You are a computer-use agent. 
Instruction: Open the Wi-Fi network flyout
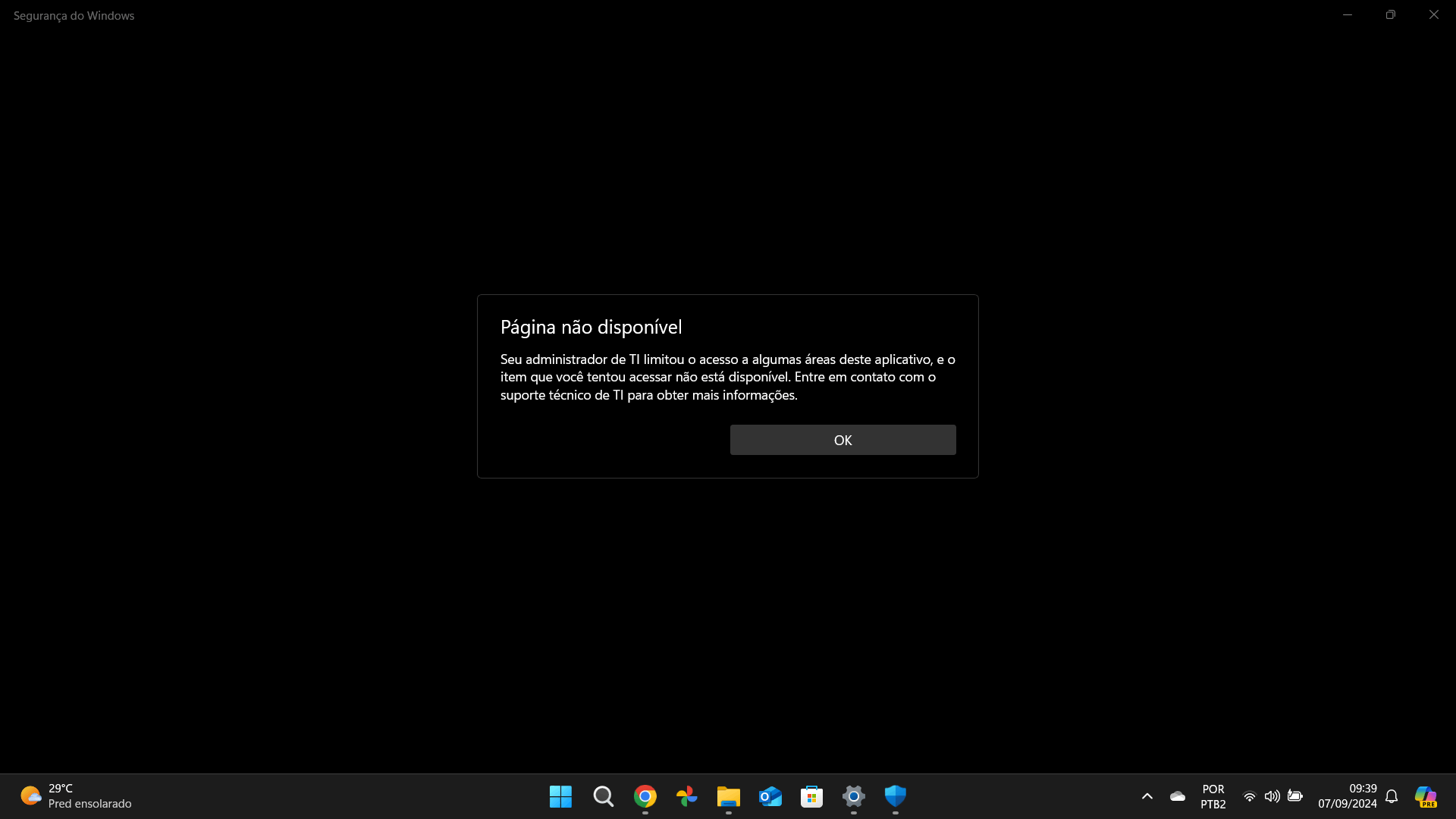pyautogui.click(x=1250, y=796)
